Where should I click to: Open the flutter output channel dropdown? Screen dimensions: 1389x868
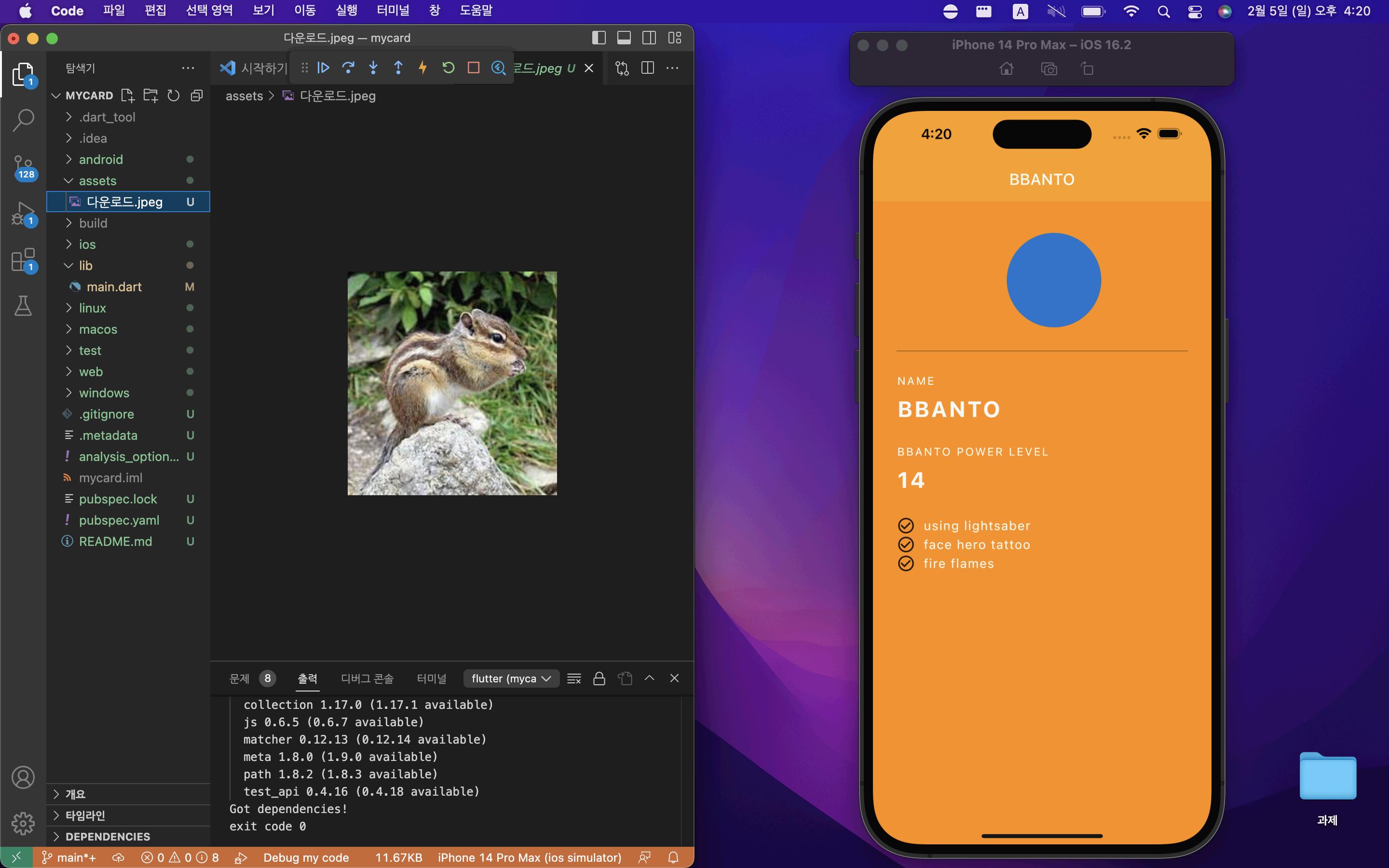511,678
